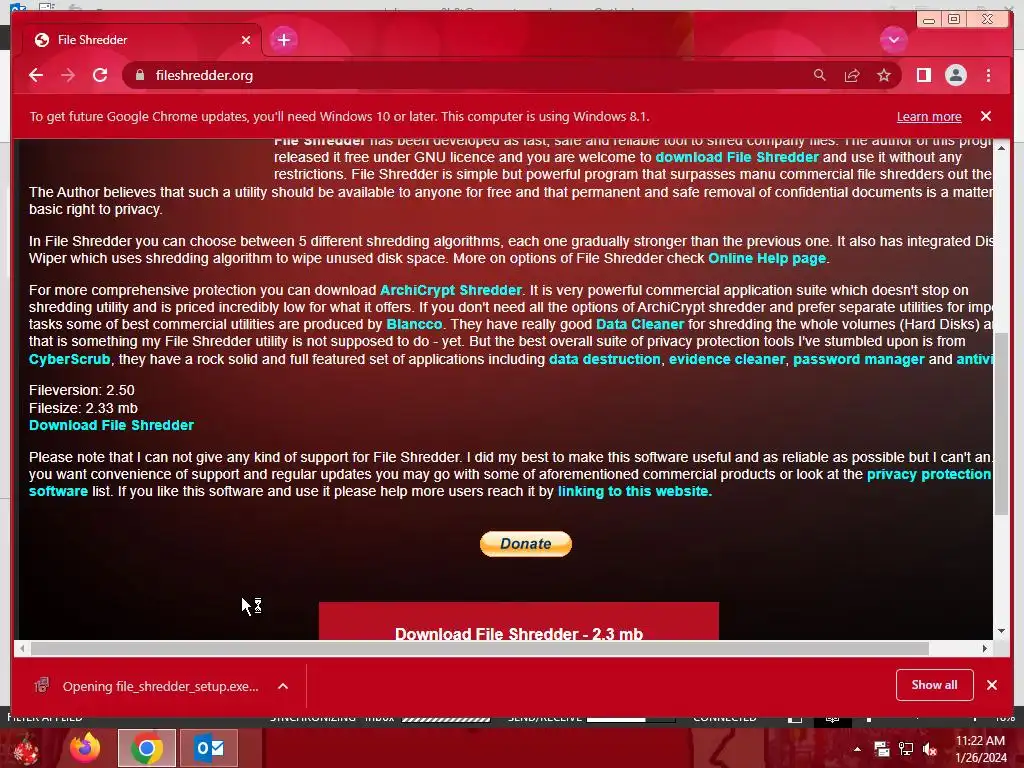Click the horizontal scrollbar thumb
The width and height of the screenshot is (1024, 768).
point(480,648)
